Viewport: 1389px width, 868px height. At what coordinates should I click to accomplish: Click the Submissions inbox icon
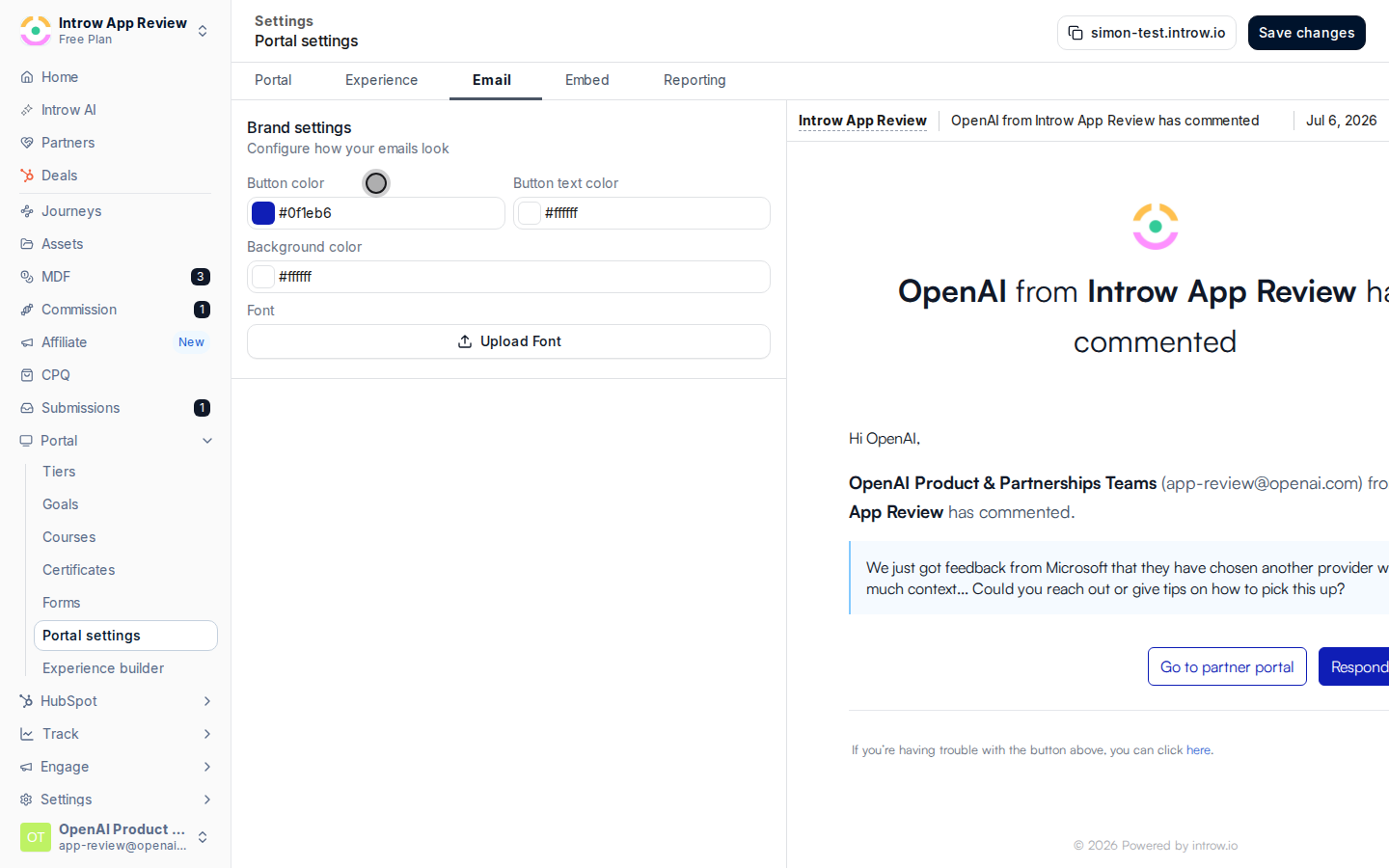point(27,408)
